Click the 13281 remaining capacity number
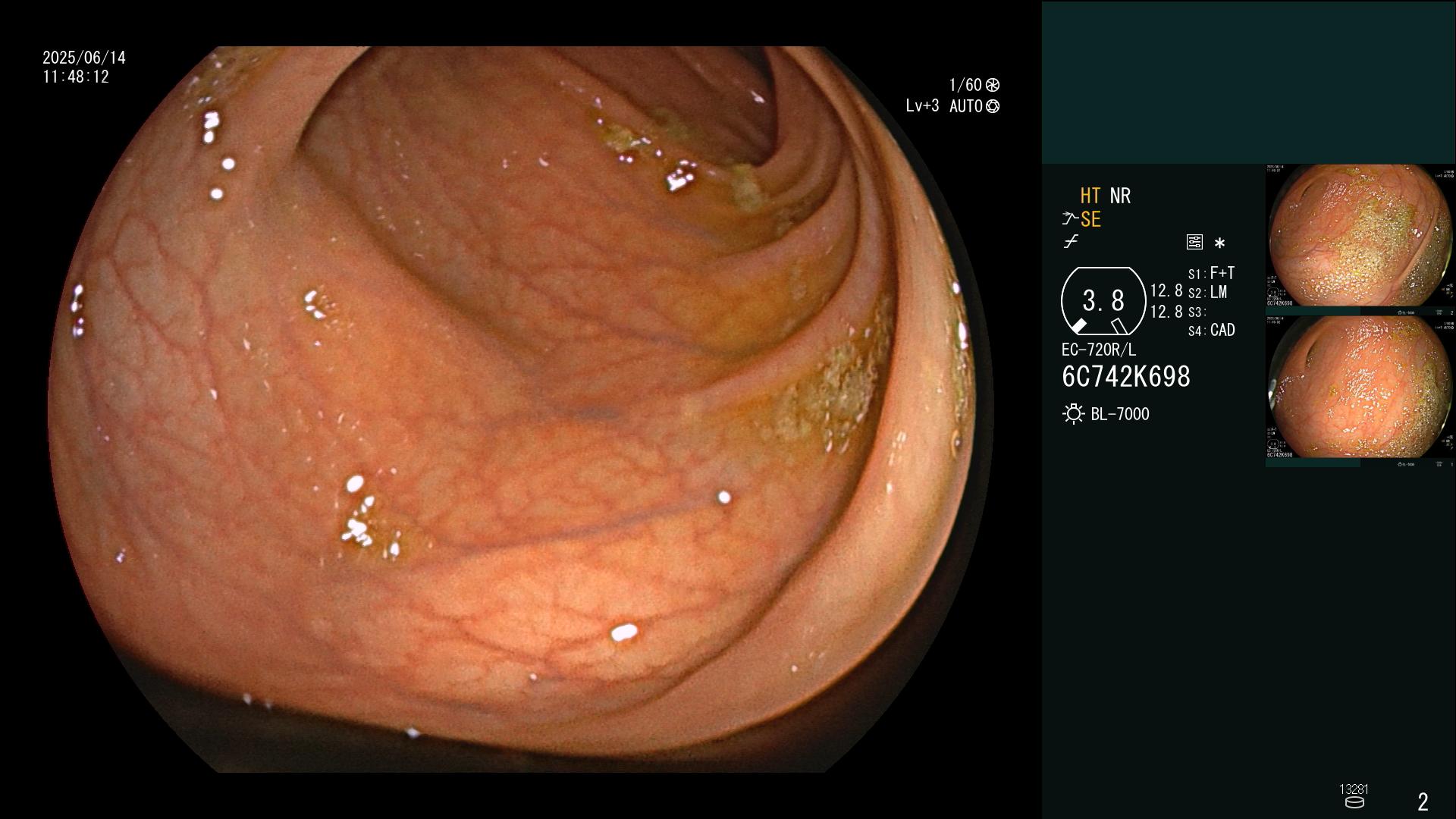Screen dimensions: 1456x819 point(1354,789)
